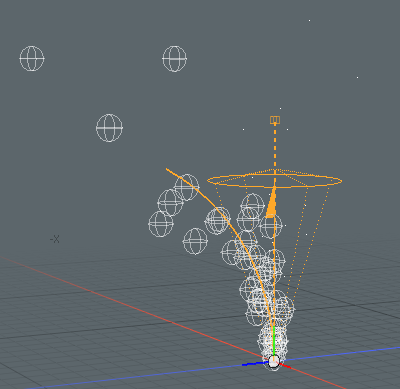Screen dimensions: 400x389
Task: Select the orange square handle atop dashed line
Action: [x=275, y=120]
